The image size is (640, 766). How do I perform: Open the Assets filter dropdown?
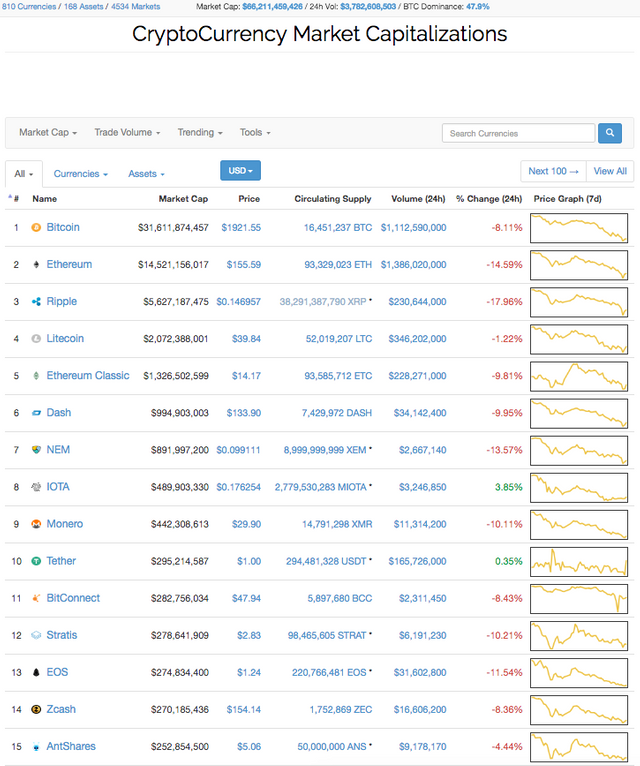click(x=146, y=174)
